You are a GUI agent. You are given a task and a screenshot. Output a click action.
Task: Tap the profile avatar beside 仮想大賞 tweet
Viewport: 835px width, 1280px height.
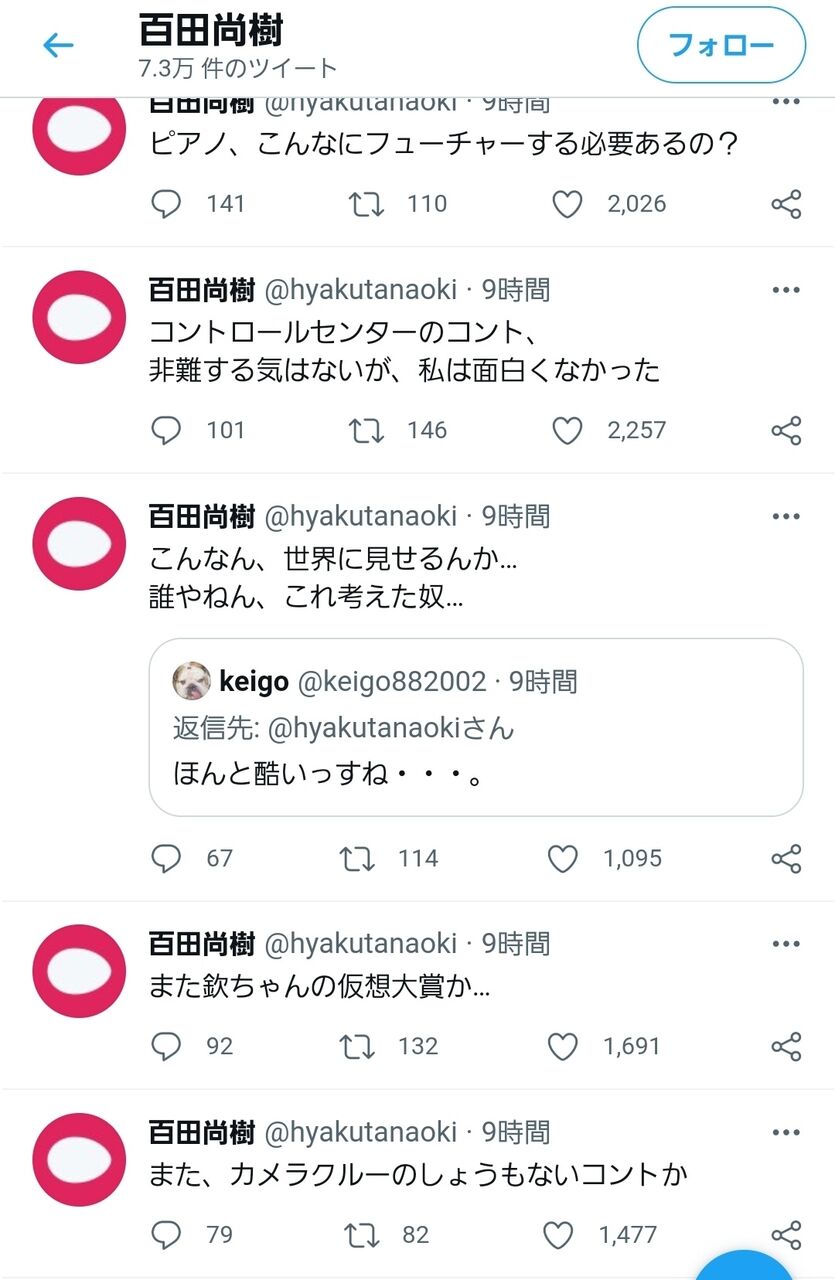(79, 970)
